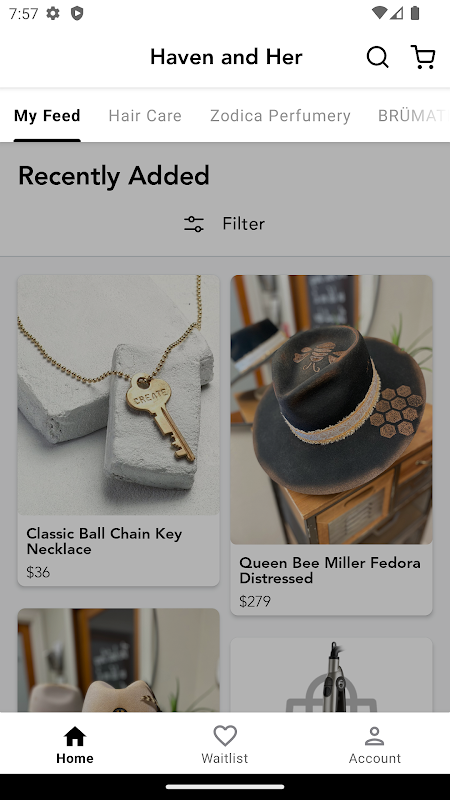Viewport: 450px width, 800px height.
Task: Tap the settings gear status icon
Action: tap(53, 13)
